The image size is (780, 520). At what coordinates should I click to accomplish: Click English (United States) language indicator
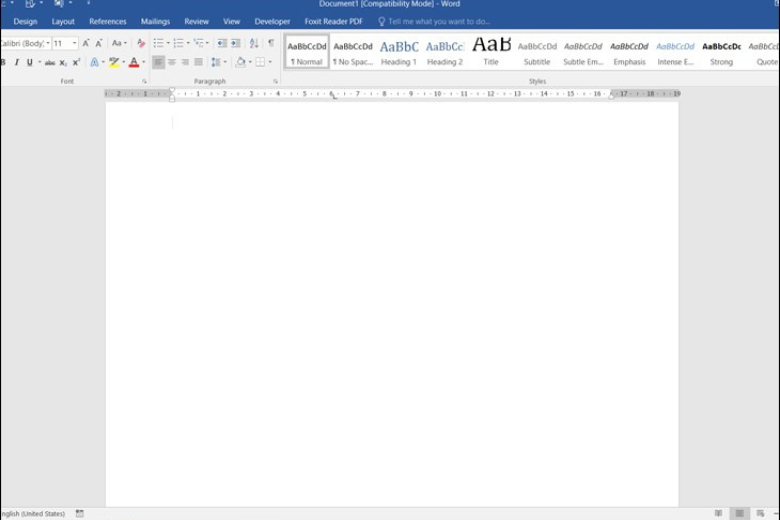click(33, 514)
